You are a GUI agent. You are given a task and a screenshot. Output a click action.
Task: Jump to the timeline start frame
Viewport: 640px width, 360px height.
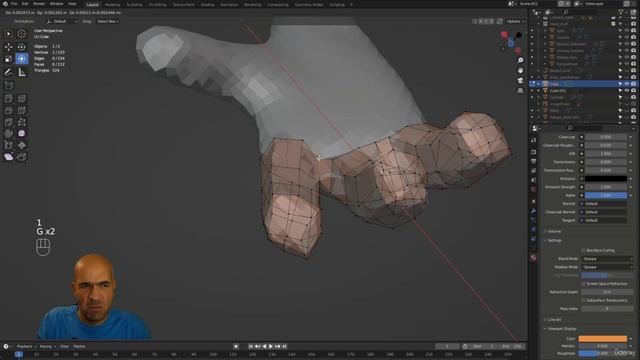point(251,346)
